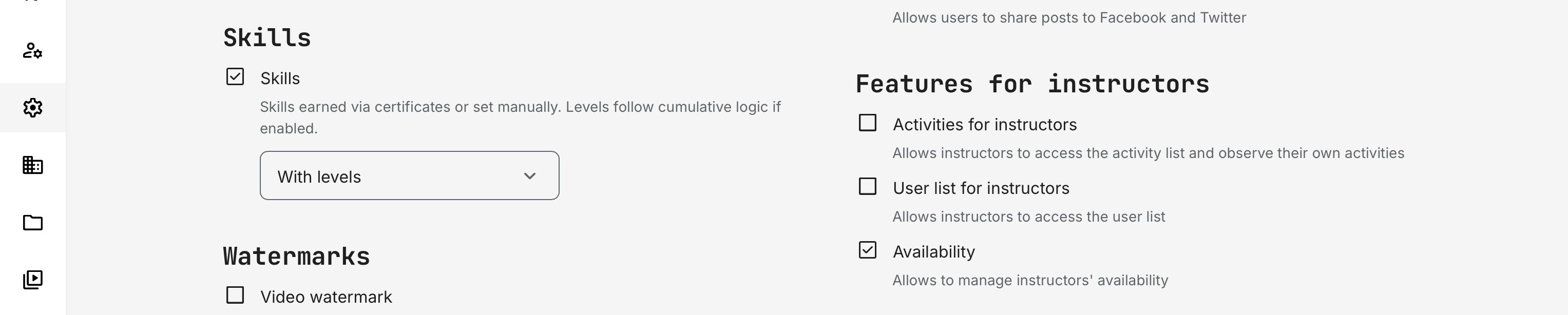Viewport: 1568px width, 315px height.
Task: Click the Watermarks heading
Action: tap(296, 255)
